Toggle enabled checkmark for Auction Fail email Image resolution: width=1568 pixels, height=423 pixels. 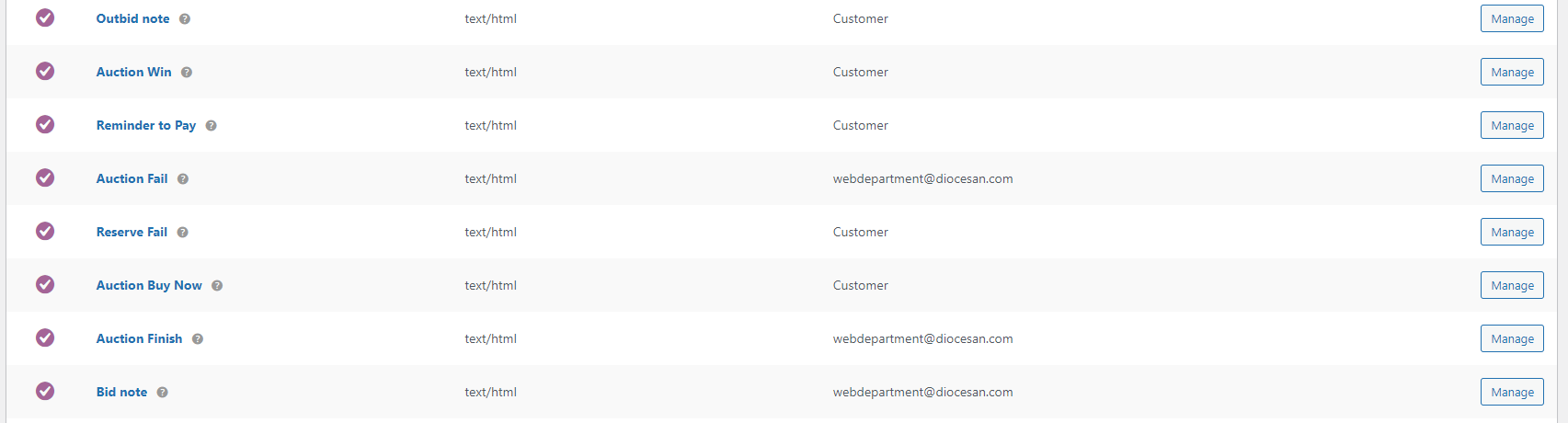(x=45, y=178)
